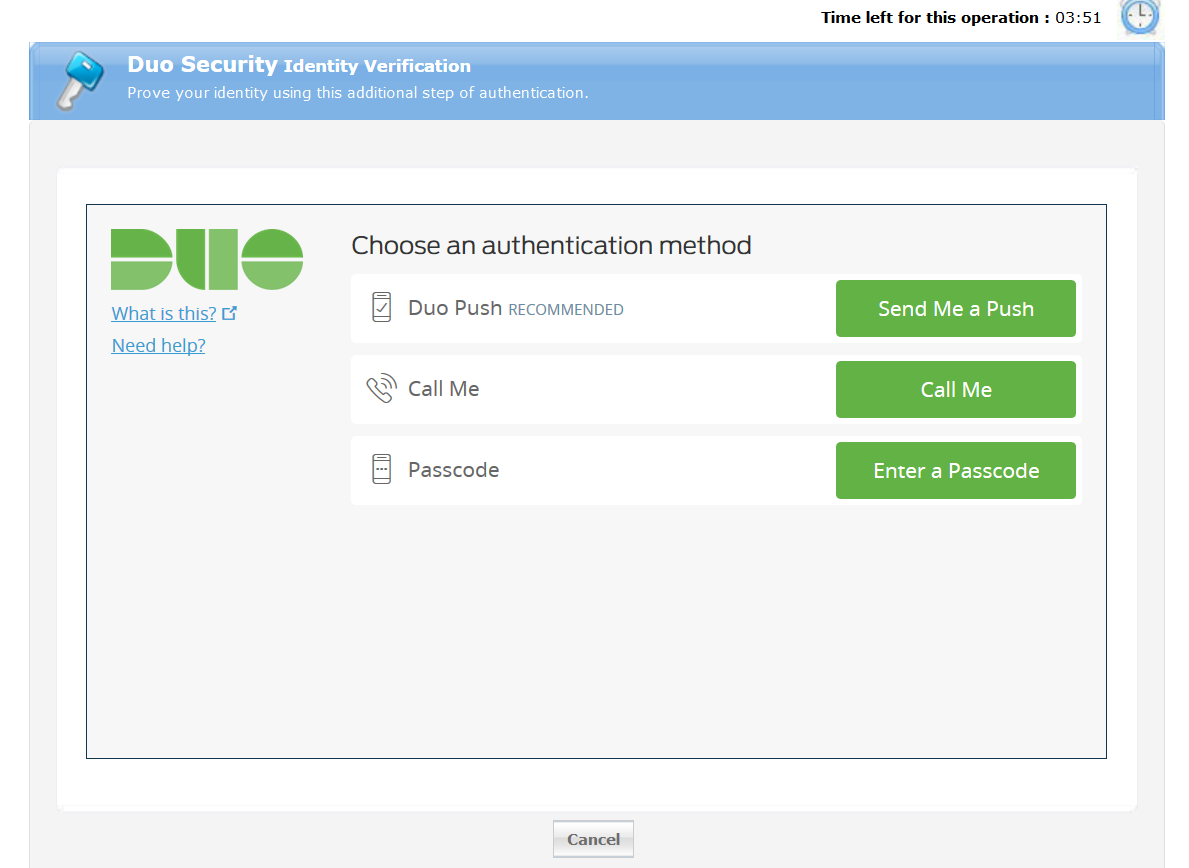Image resolution: width=1189 pixels, height=868 pixels.
Task: Click the green Duo logo
Action: tap(207, 259)
